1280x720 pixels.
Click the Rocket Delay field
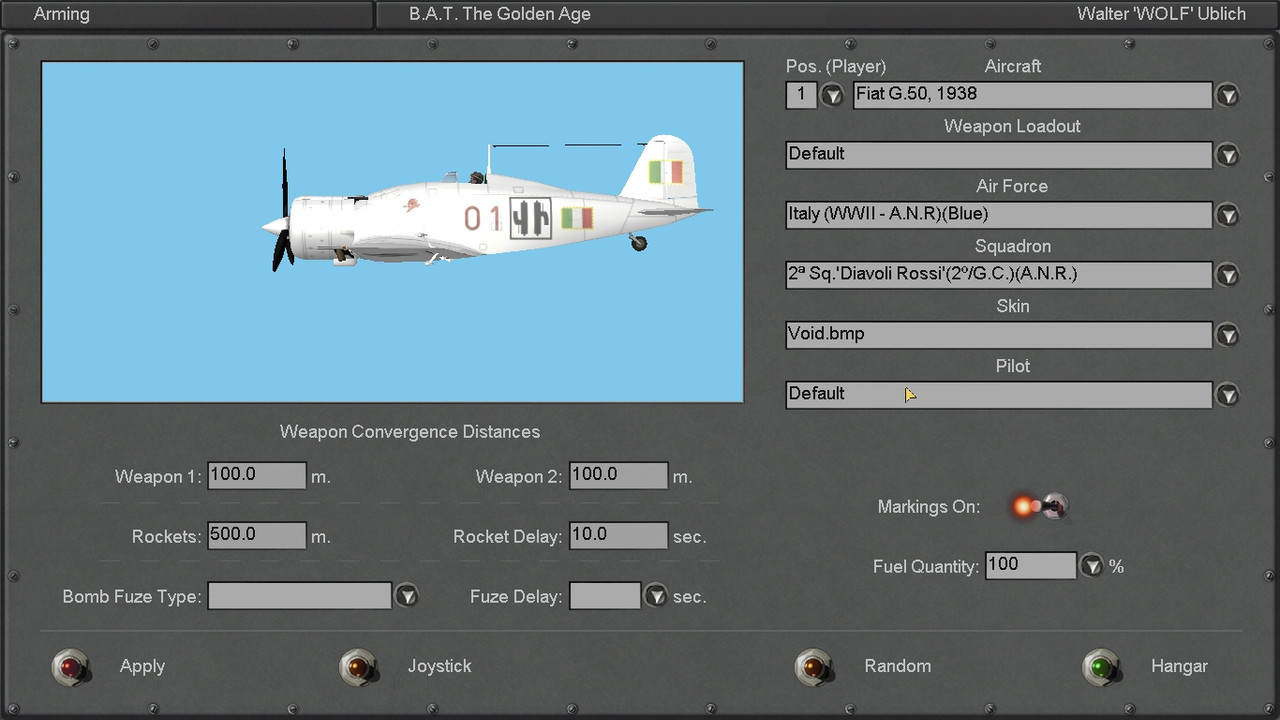point(618,535)
